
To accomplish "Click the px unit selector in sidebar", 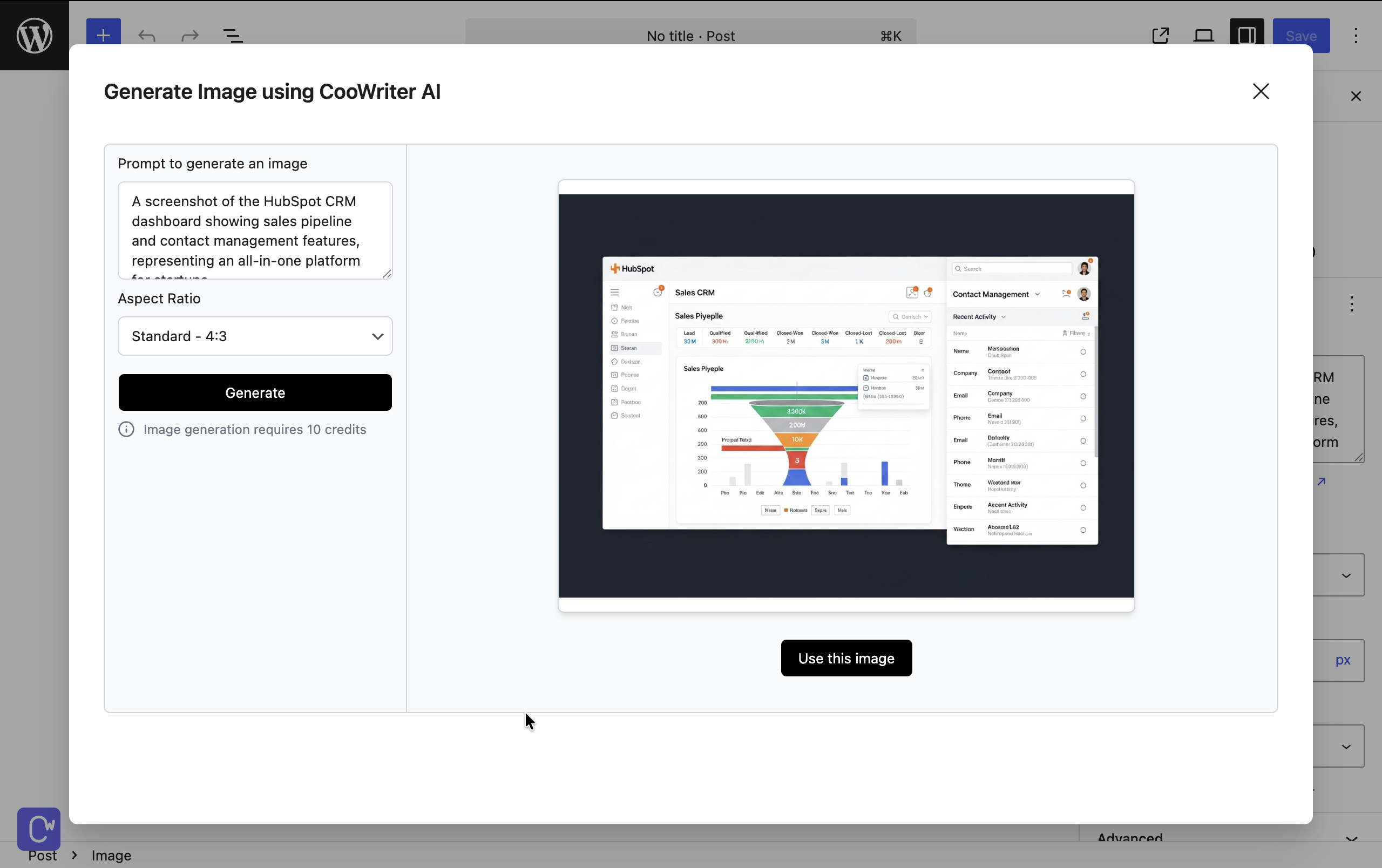I will [x=1342, y=660].
